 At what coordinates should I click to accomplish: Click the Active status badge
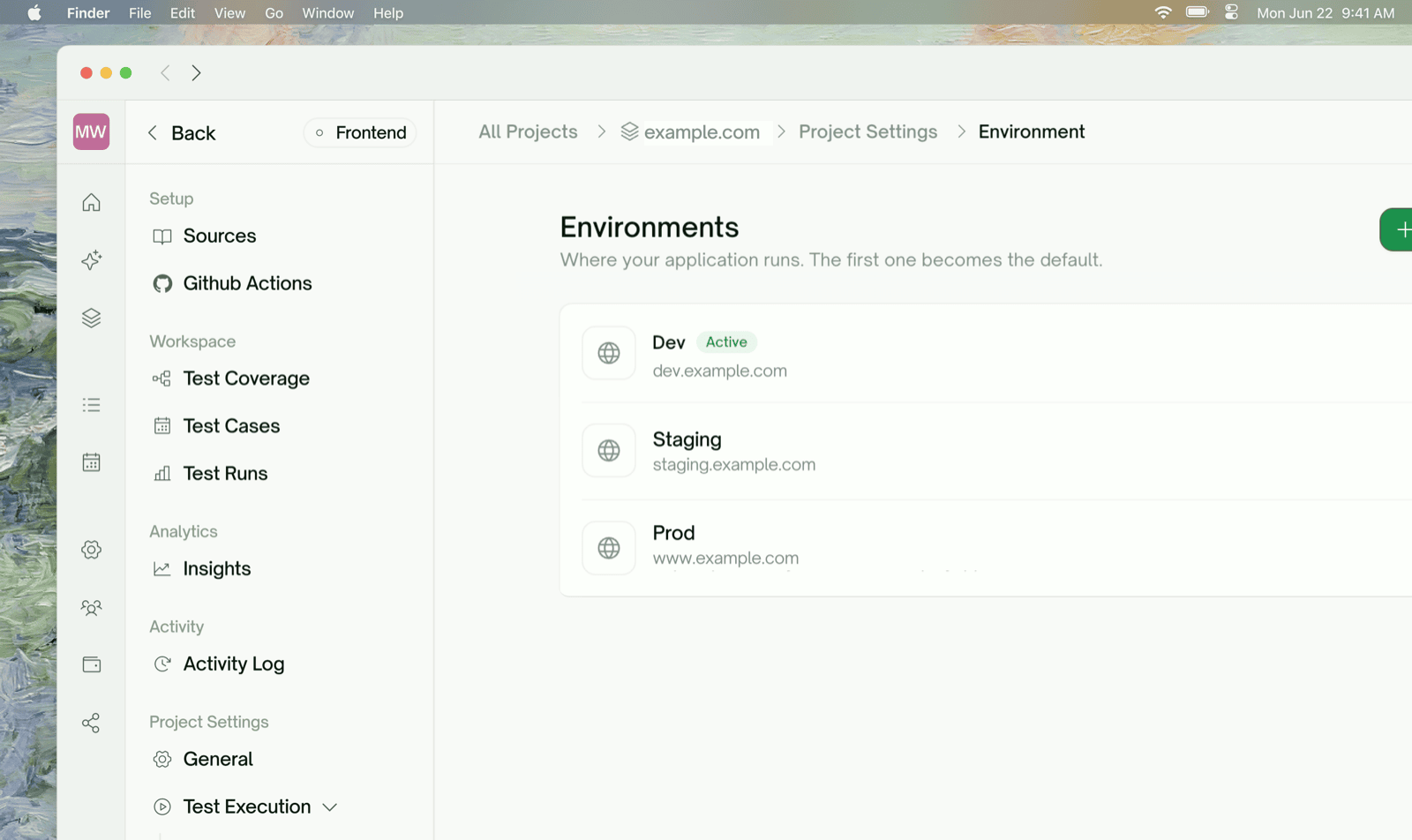(x=726, y=342)
